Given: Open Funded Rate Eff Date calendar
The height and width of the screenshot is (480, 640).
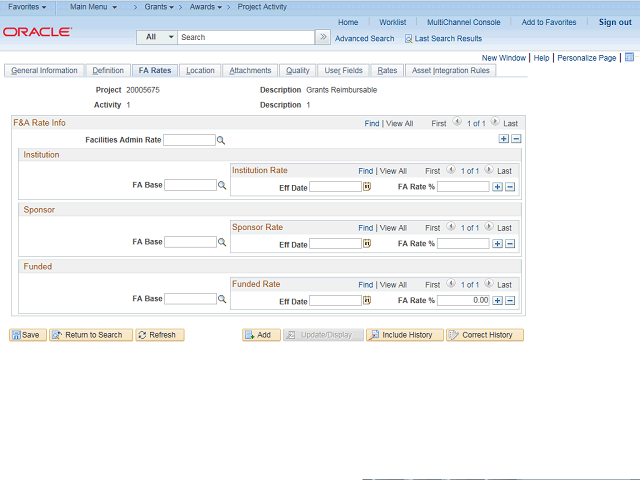Looking at the screenshot, I should pyautogui.click(x=367, y=300).
